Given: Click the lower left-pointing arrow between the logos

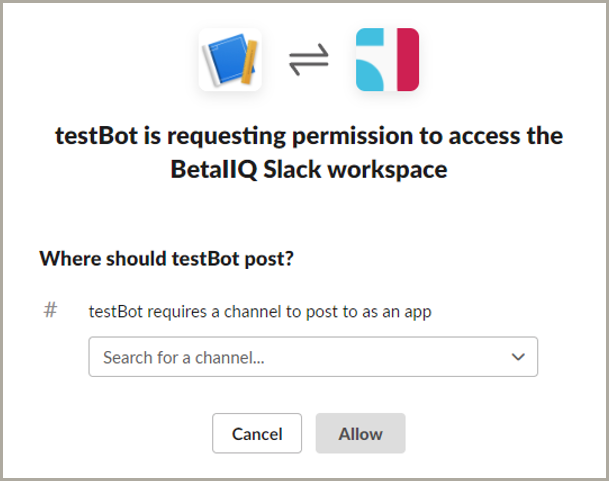Looking at the screenshot, I should 308,68.
